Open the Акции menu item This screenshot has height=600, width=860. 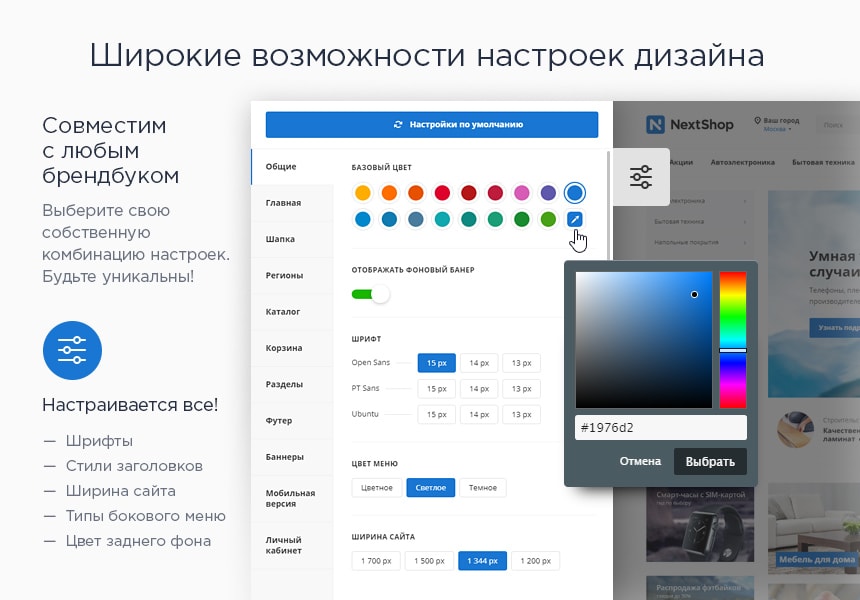click(x=682, y=162)
